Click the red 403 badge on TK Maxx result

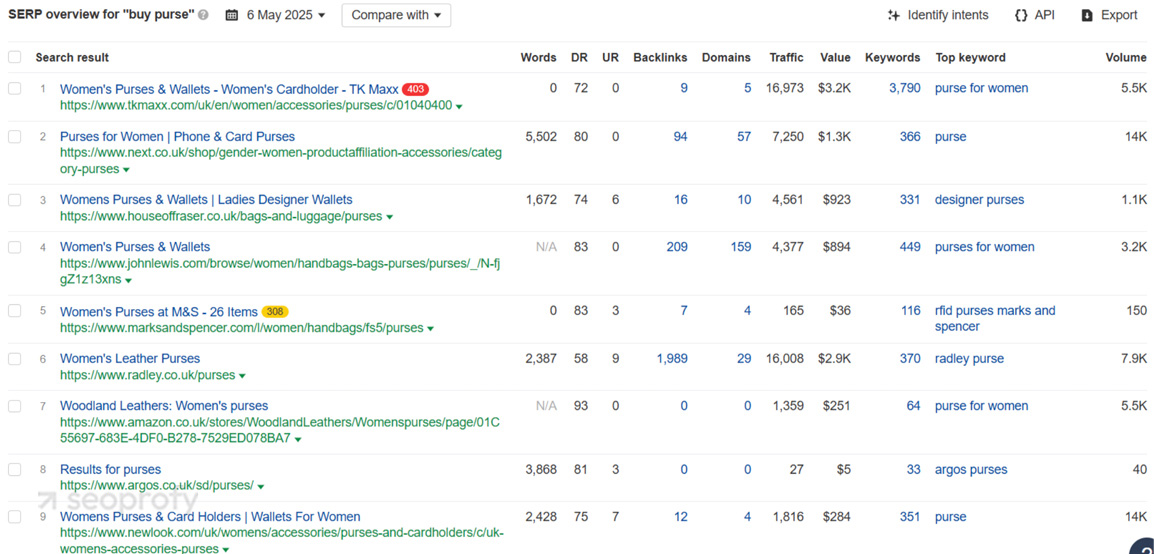point(415,89)
